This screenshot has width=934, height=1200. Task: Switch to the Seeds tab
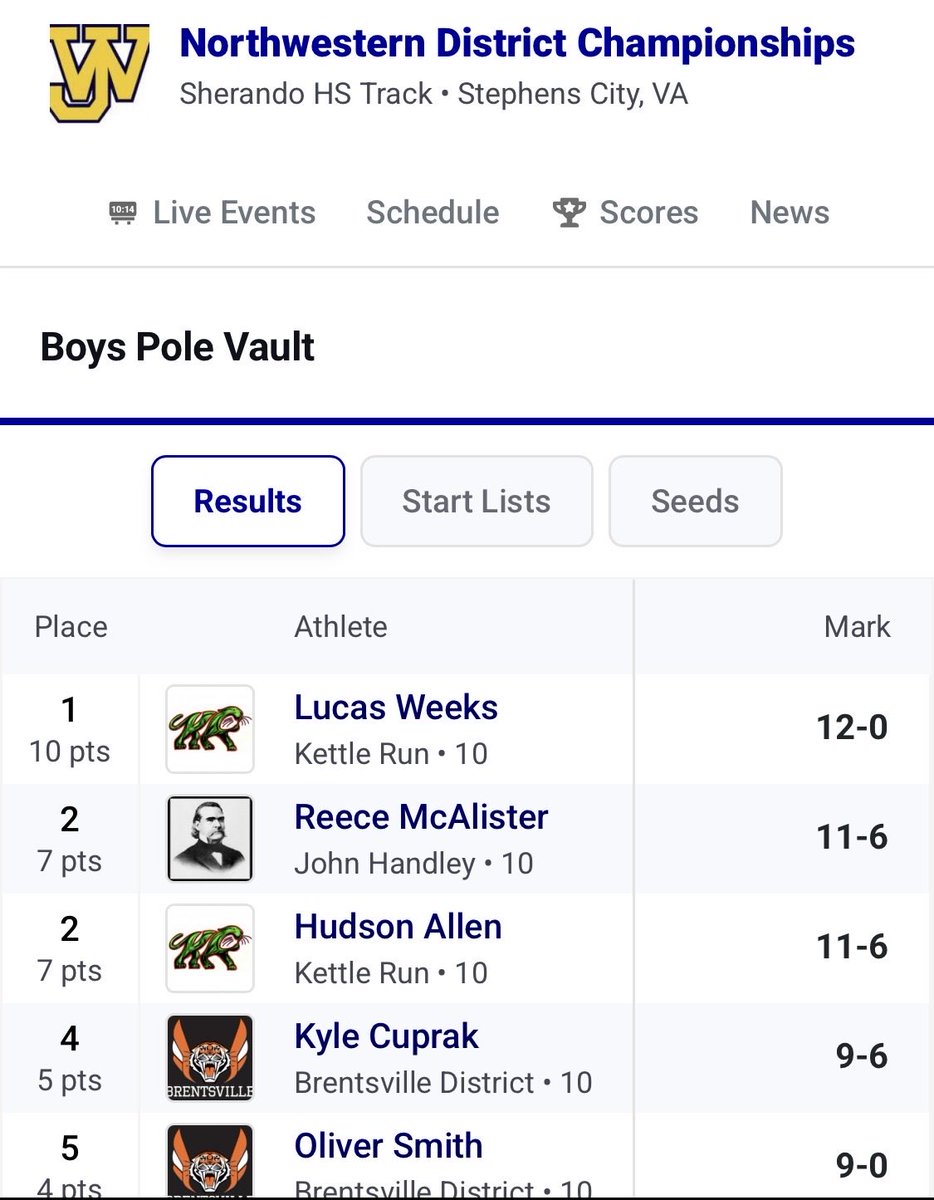(x=695, y=501)
